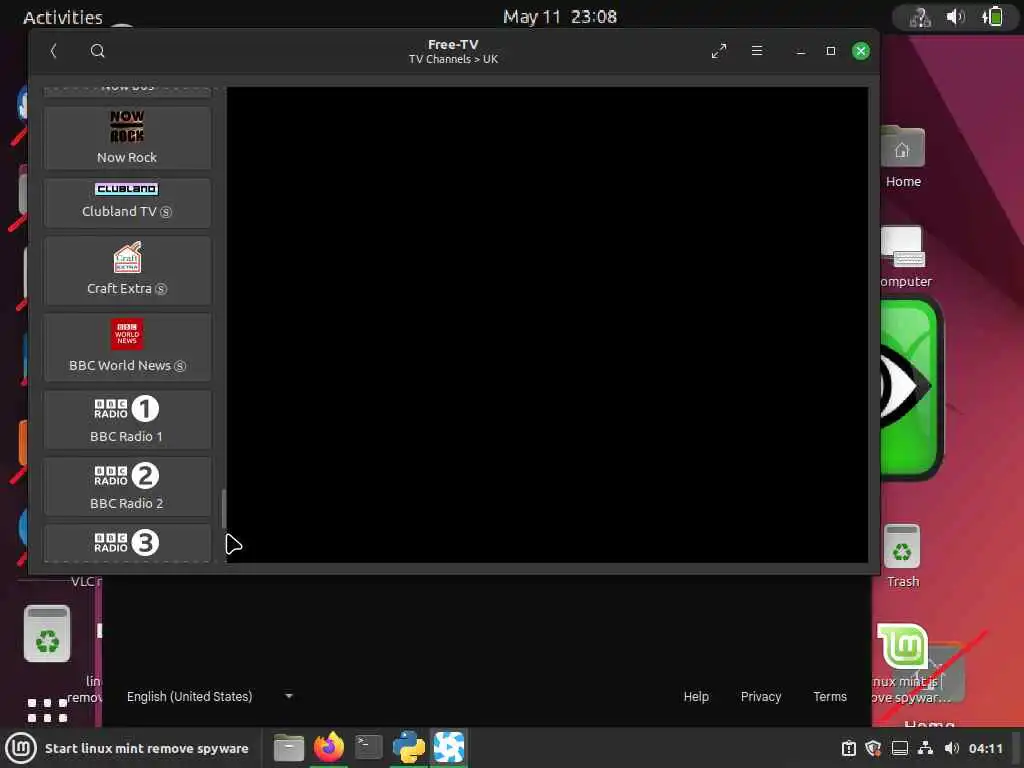Open the taskbar volume tray icon
1024x768 pixels.
[952, 748]
